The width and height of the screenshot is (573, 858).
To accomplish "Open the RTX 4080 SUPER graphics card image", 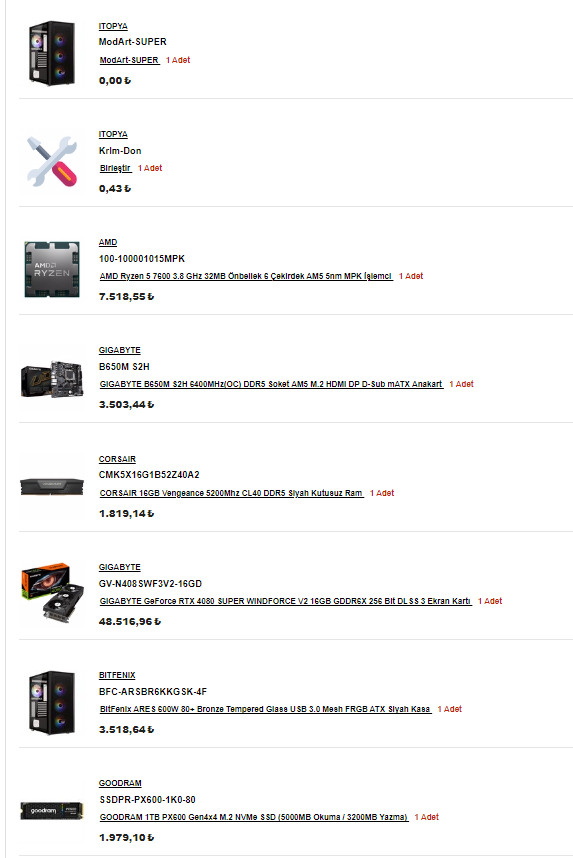I will coord(52,594).
